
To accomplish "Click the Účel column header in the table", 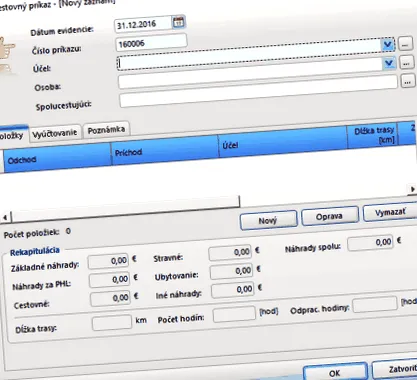I will pos(283,142).
